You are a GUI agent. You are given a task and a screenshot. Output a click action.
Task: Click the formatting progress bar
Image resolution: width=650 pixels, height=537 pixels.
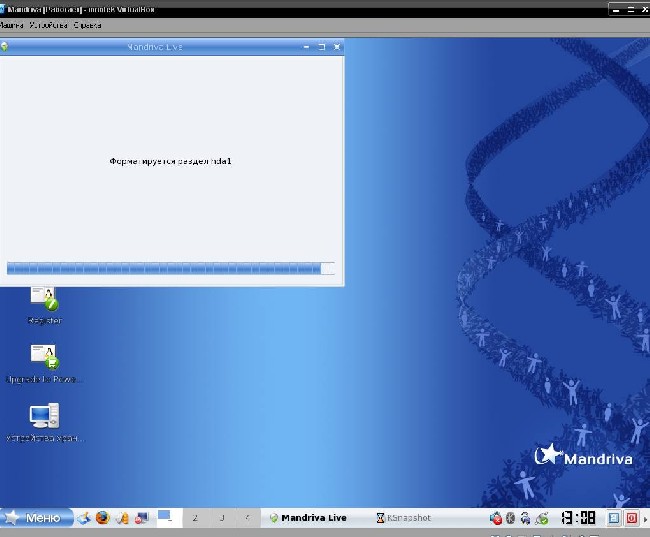click(x=171, y=268)
